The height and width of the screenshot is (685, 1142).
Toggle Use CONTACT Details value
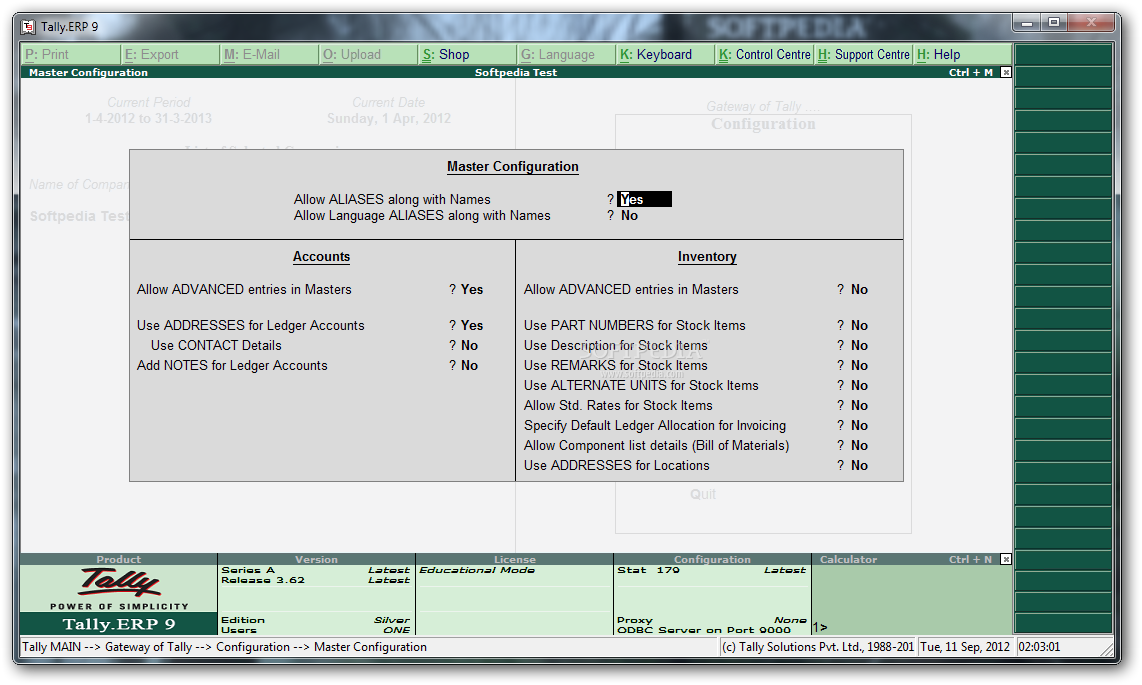pos(470,346)
